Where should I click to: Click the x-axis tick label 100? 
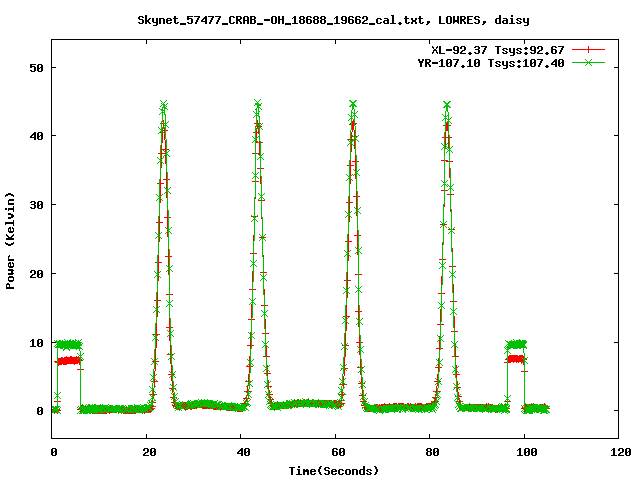[x=527, y=452]
